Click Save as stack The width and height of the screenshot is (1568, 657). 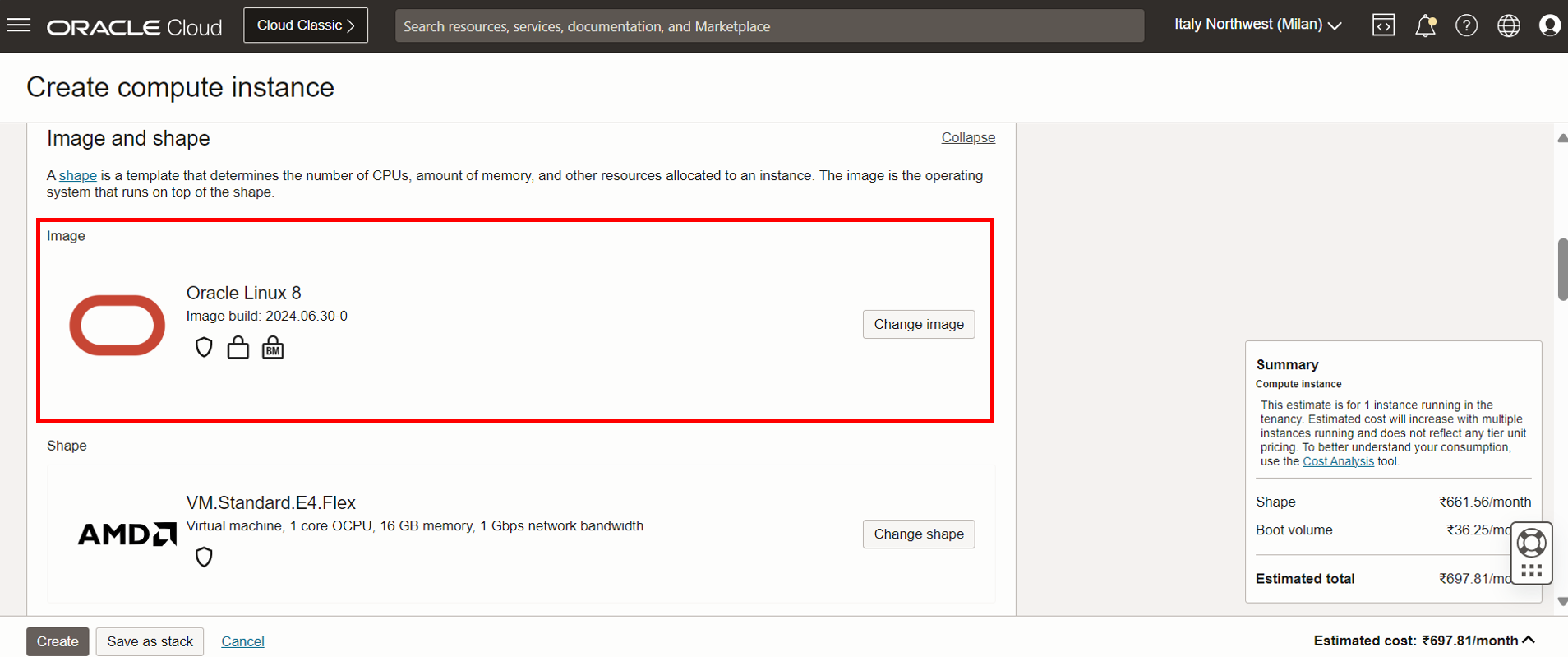click(150, 641)
